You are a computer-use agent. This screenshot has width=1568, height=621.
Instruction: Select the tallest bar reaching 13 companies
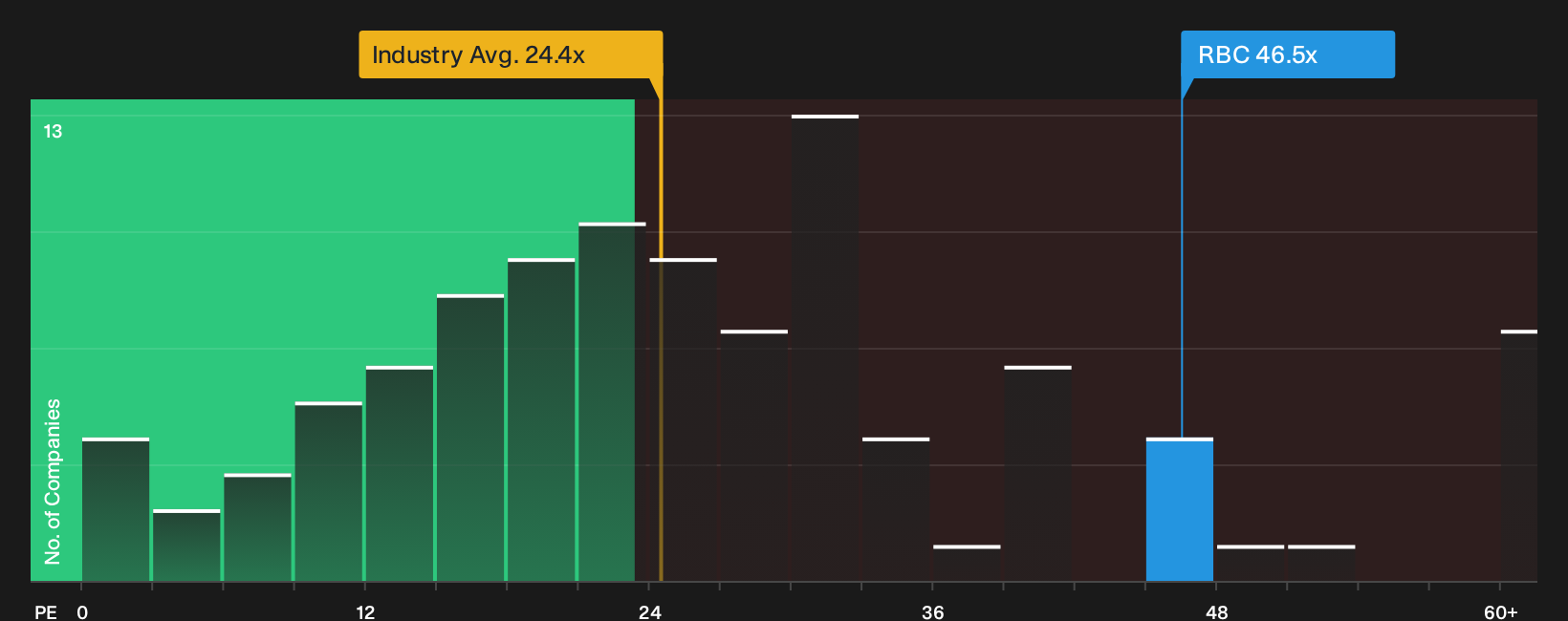pyautogui.click(x=825, y=348)
